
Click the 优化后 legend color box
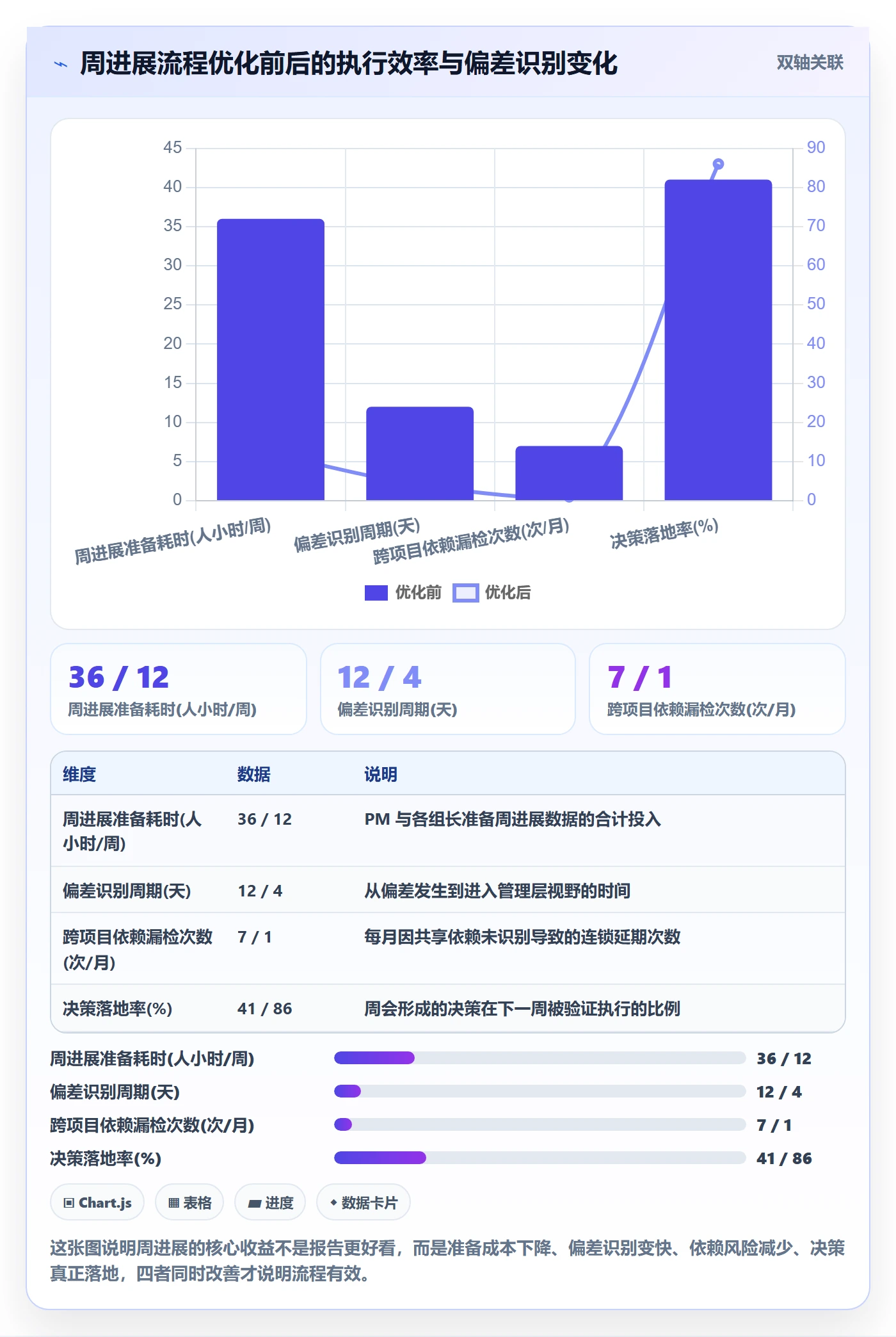pyautogui.click(x=465, y=593)
